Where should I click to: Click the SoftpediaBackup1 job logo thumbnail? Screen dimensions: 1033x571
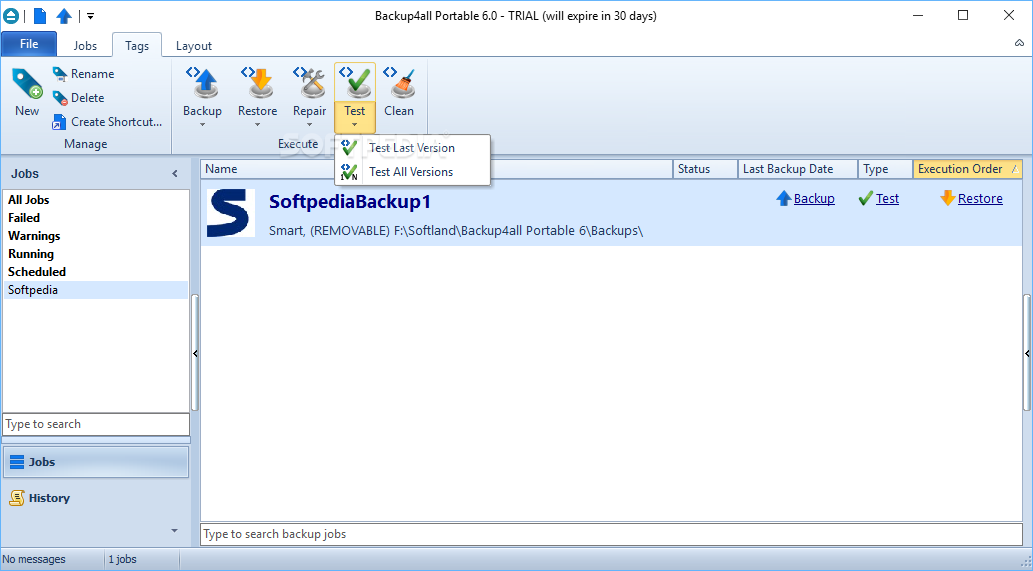[x=231, y=213]
